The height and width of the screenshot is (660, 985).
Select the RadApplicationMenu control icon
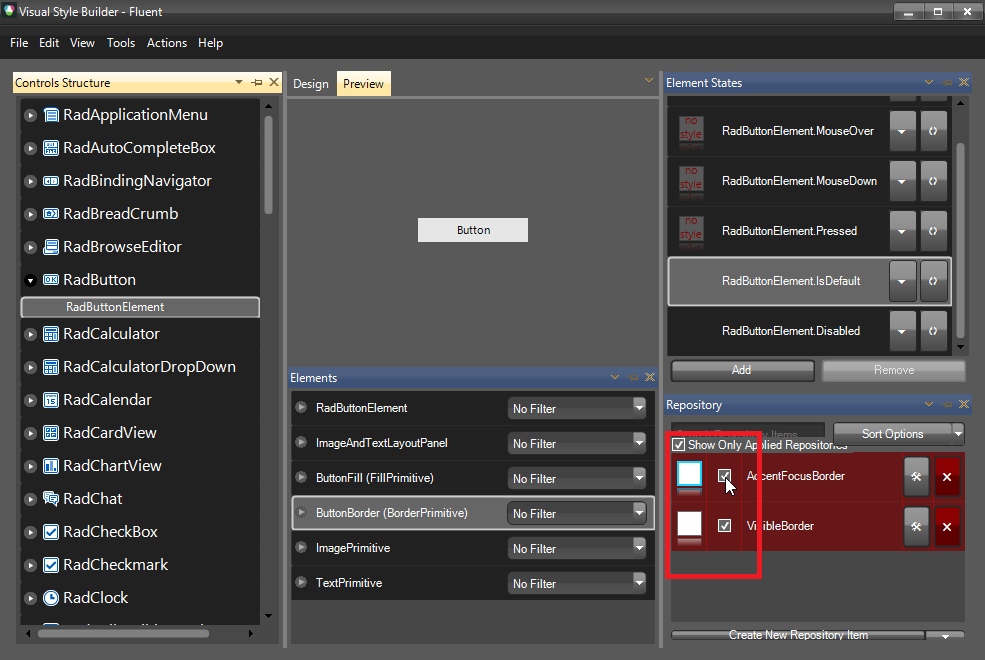coord(52,114)
